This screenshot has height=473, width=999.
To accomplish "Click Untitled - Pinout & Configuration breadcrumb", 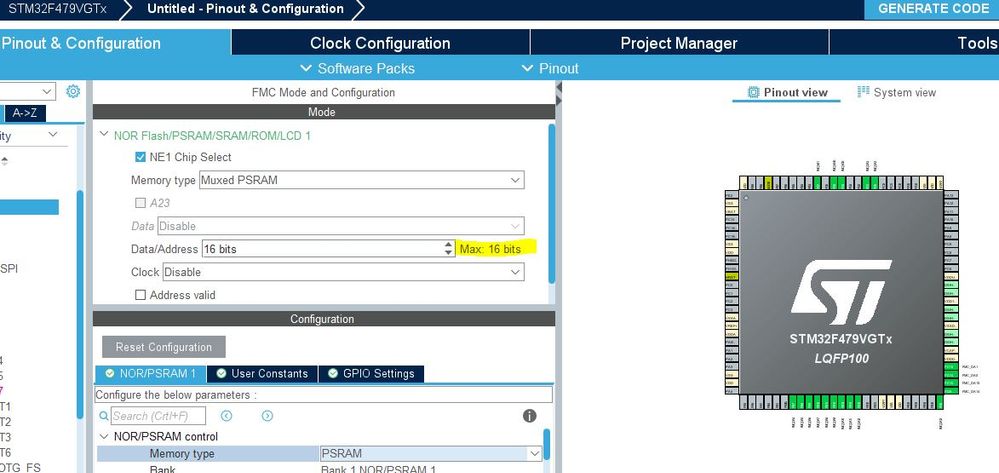I will (245, 9).
